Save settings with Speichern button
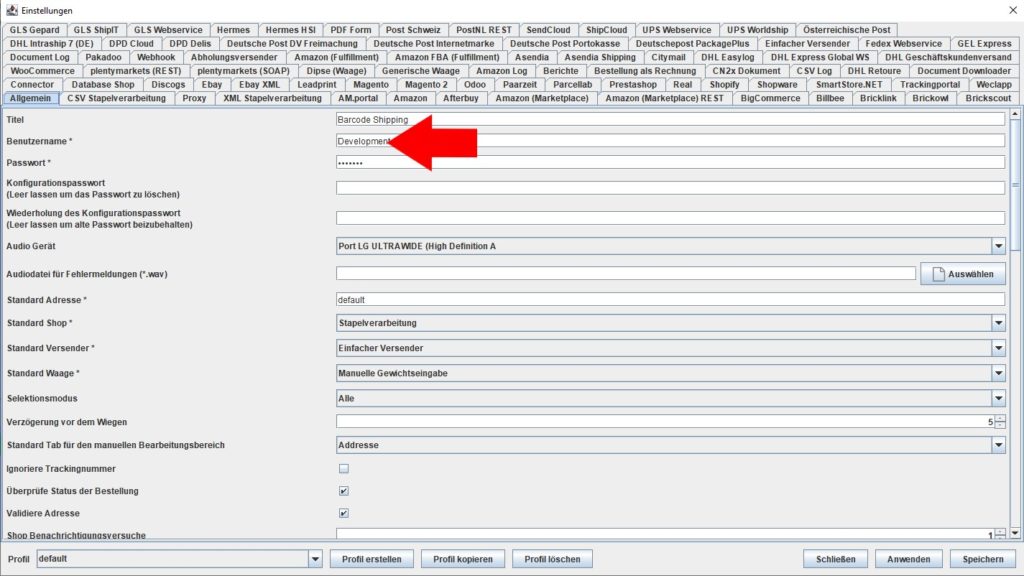This screenshot has width=1024, height=576. click(x=983, y=559)
